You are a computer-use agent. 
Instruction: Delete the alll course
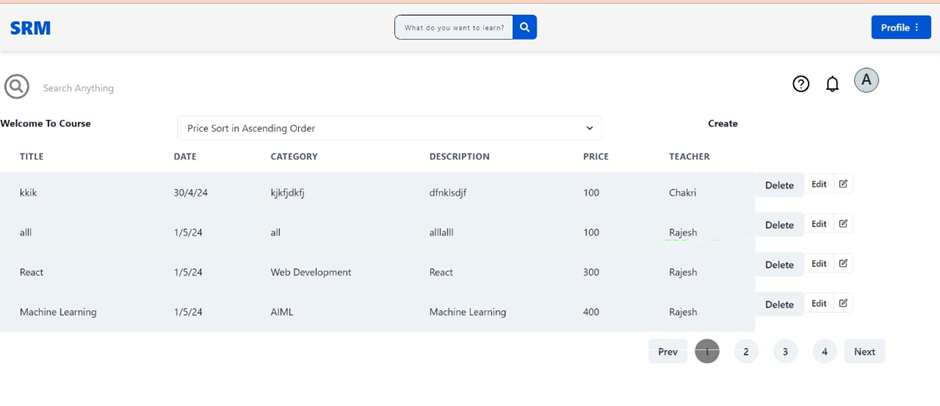pos(779,225)
